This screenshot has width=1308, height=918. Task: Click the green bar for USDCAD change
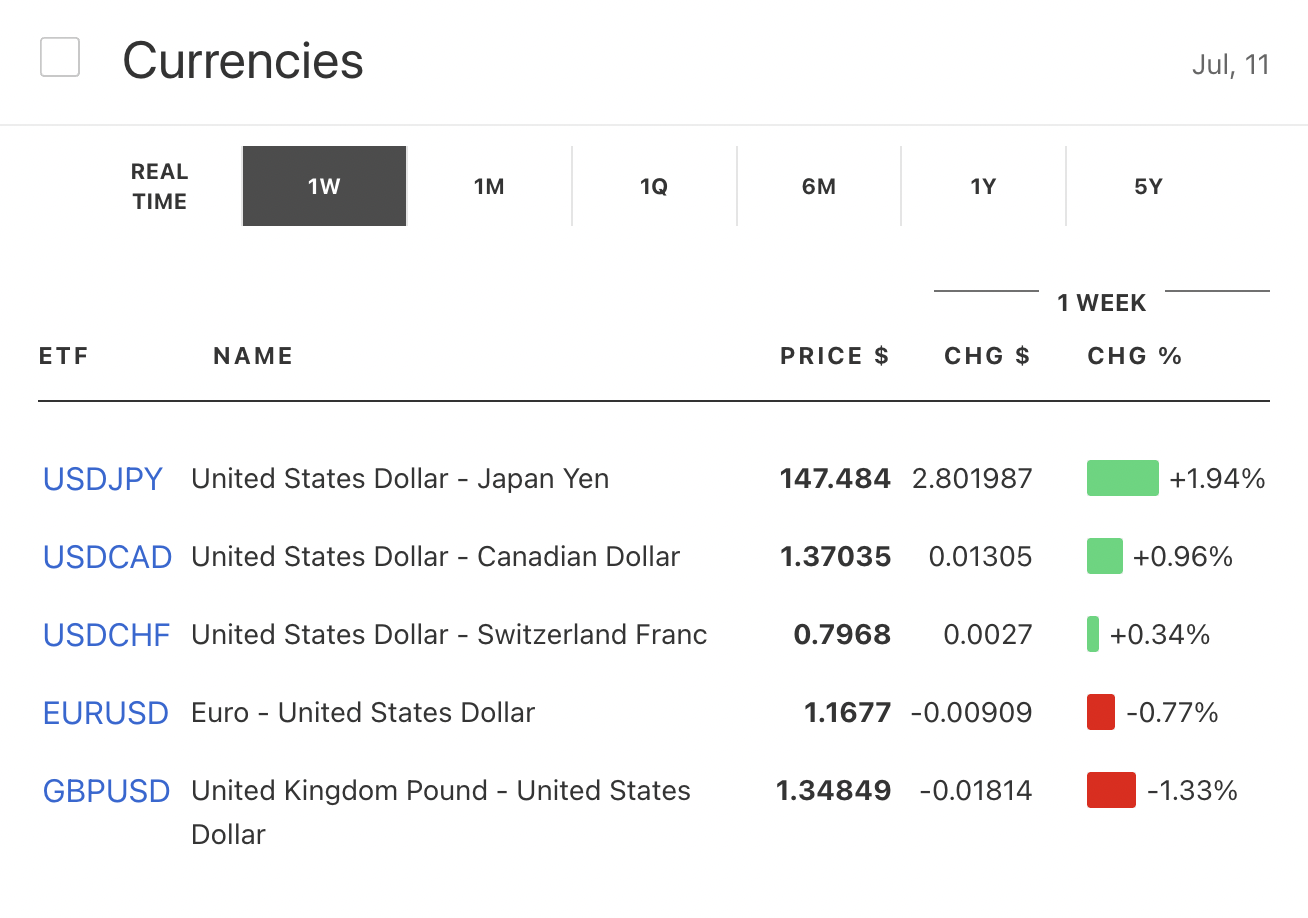[x=1105, y=556]
